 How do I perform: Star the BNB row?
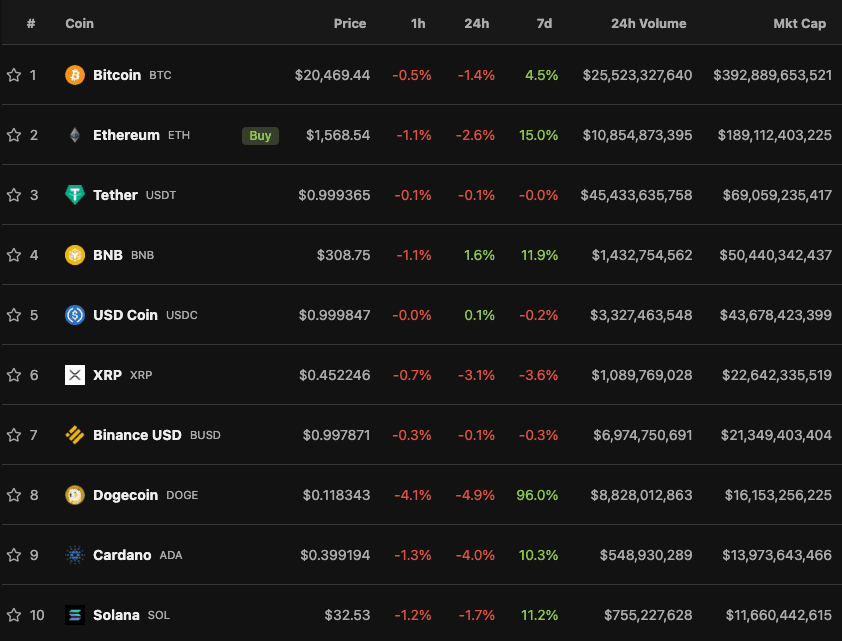[x=14, y=255]
